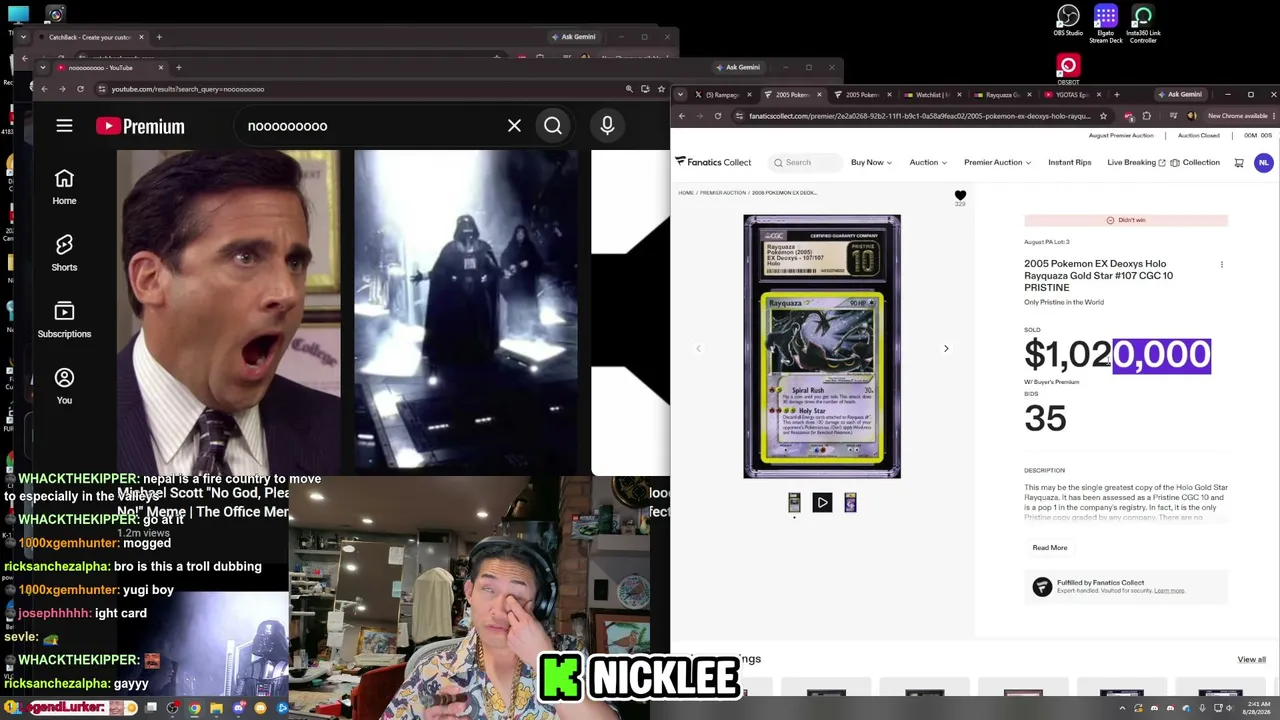The height and width of the screenshot is (720, 1280).
Task: Open the listing's three-dot options menu
Action: coord(1221,265)
